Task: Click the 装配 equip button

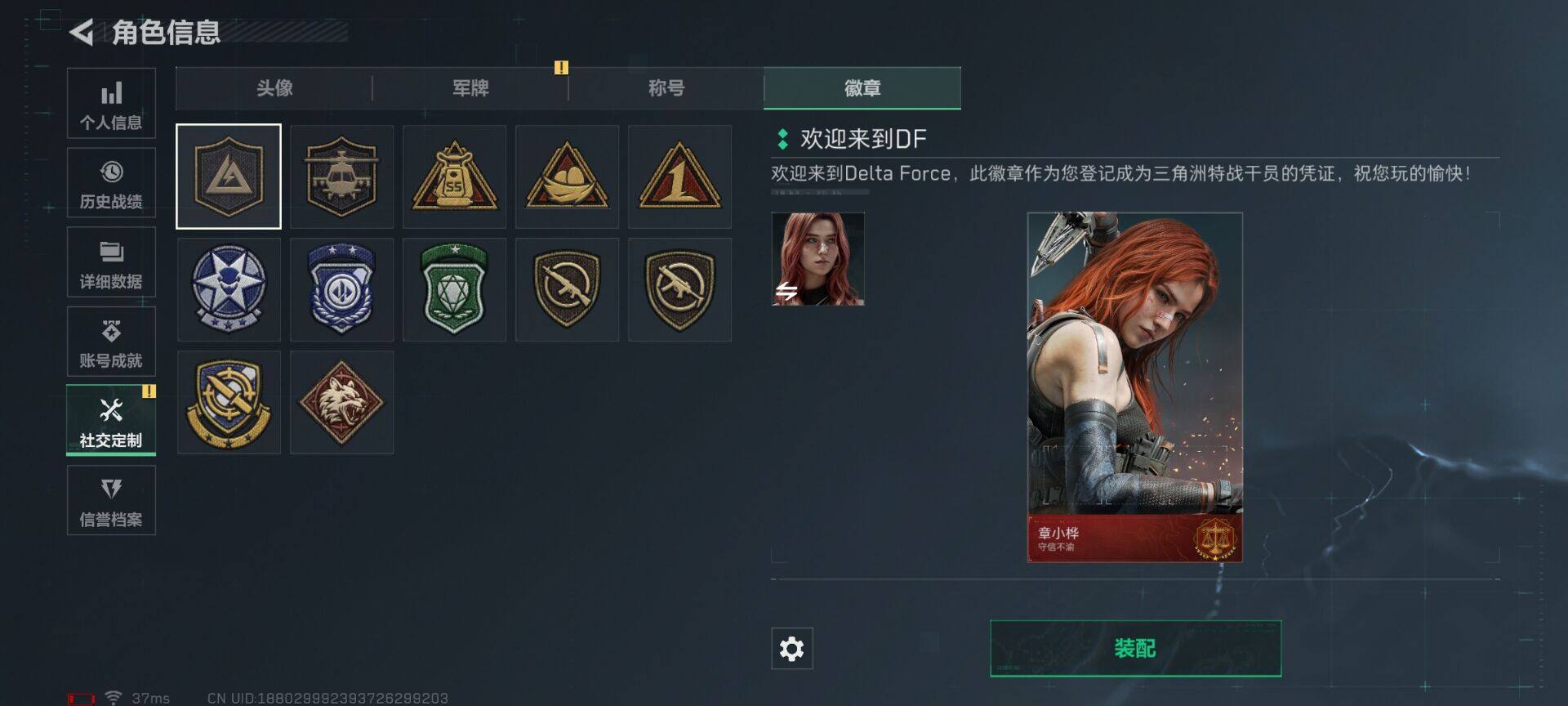Action: [1135, 649]
